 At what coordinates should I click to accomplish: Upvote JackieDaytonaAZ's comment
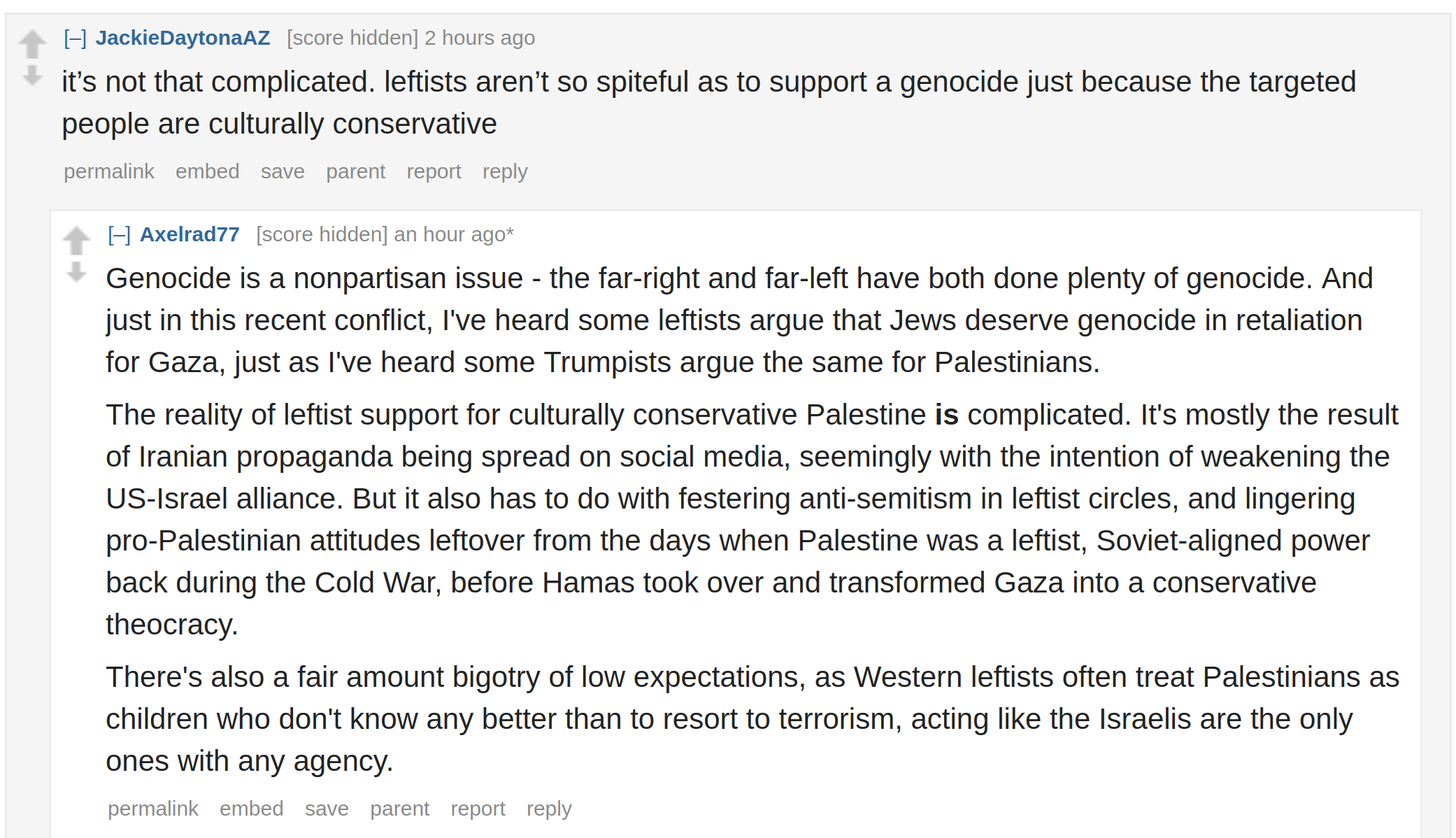point(32,44)
